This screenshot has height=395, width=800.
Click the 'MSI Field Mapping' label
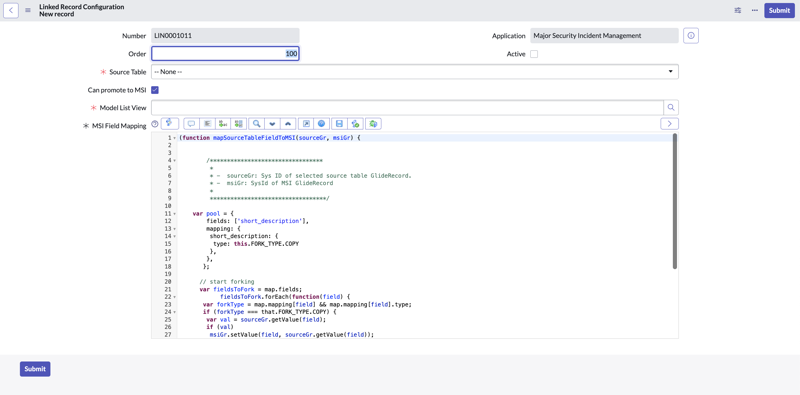(x=118, y=126)
